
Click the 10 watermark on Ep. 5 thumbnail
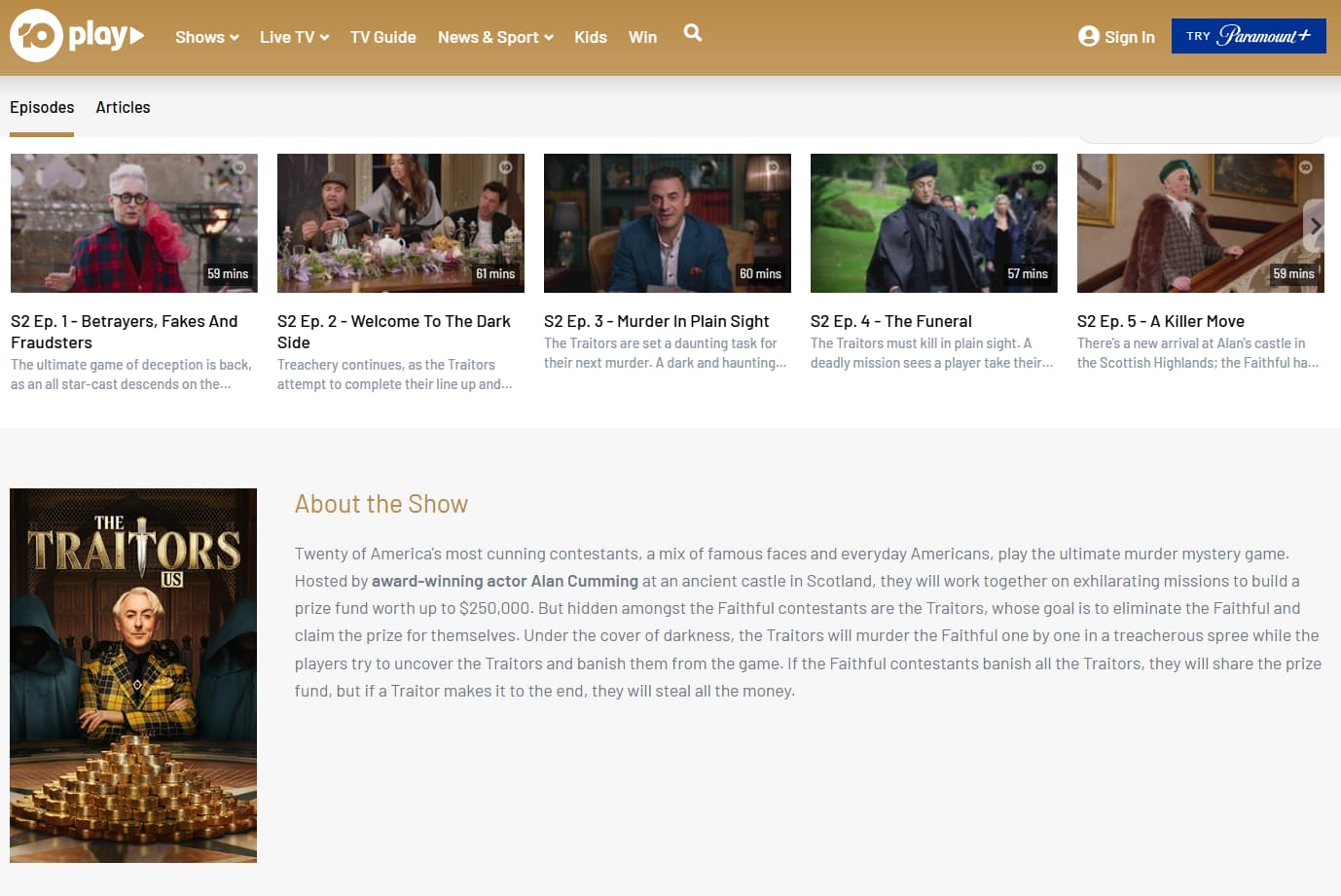pos(1305,167)
